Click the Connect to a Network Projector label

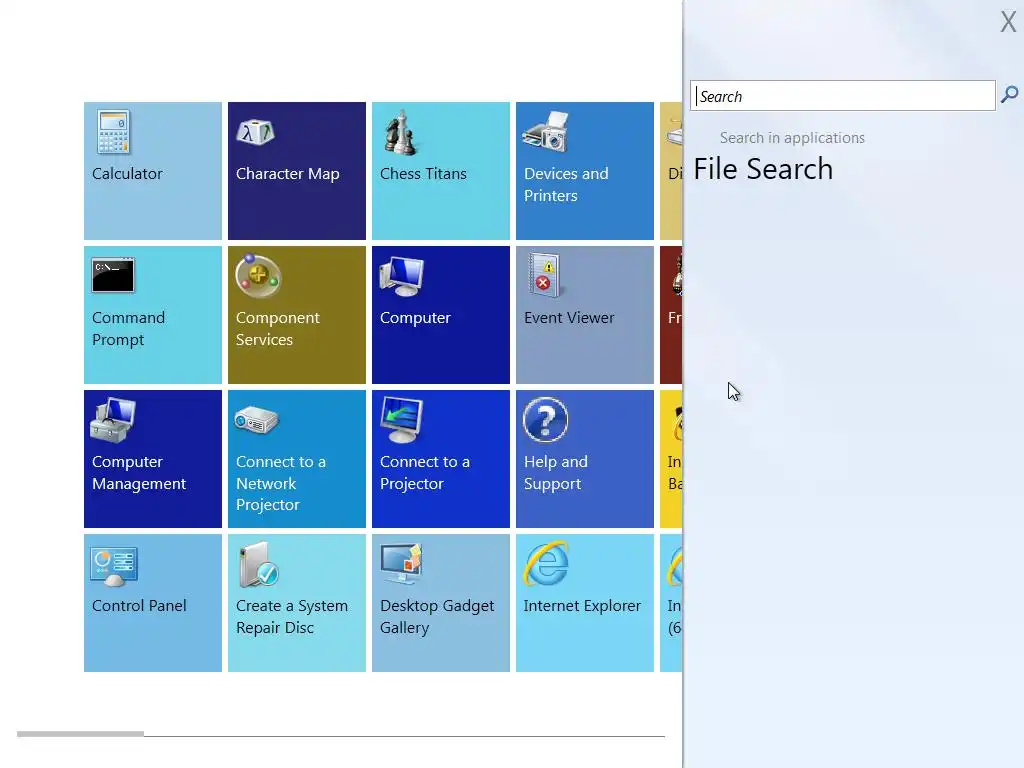click(x=281, y=483)
